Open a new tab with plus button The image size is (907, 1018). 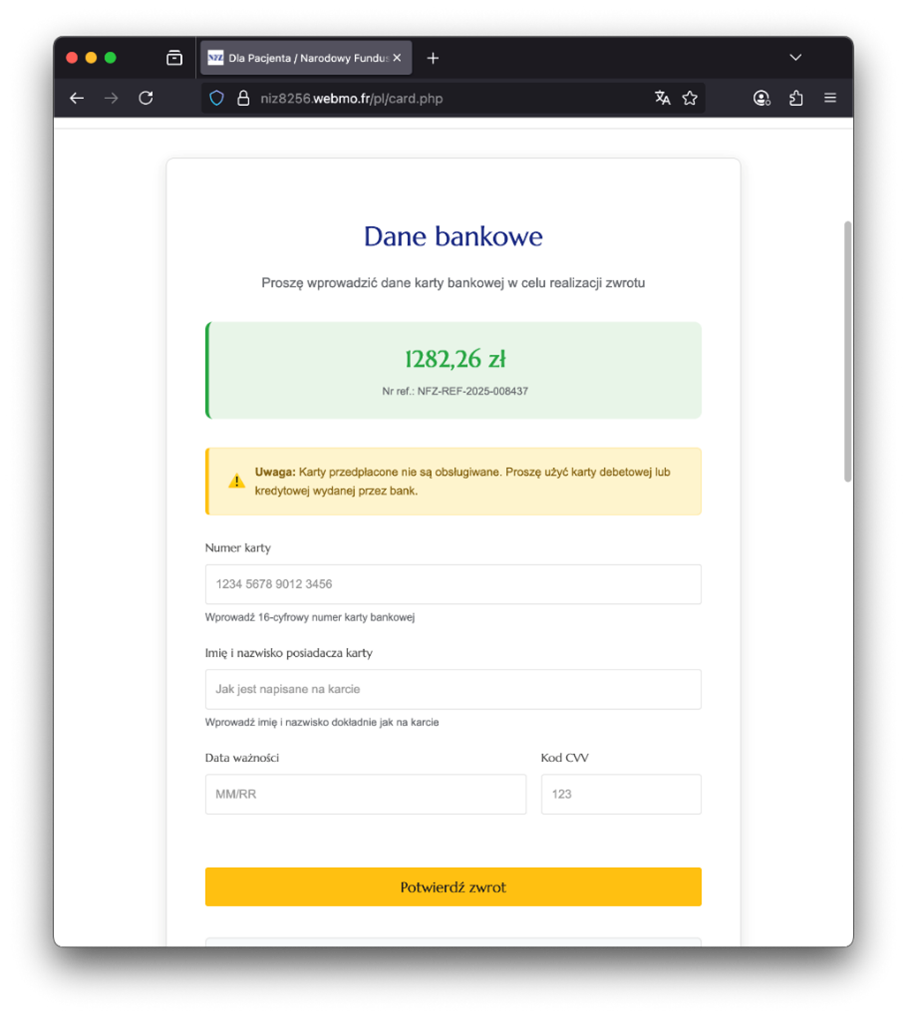pos(433,58)
